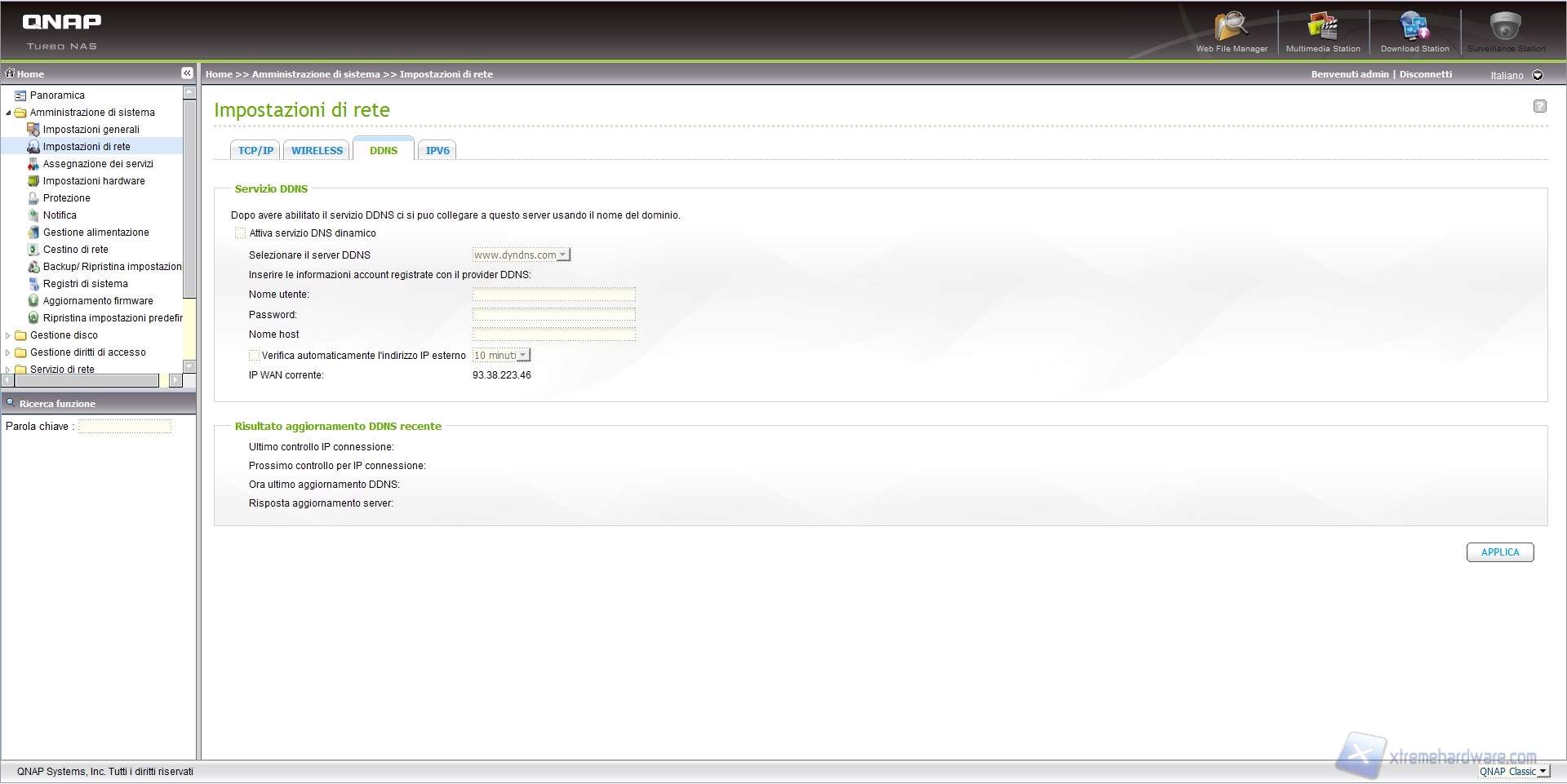Click the Disconnetti link
The width and height of the screenshot is (1567, 784).
pos(1425,74)
